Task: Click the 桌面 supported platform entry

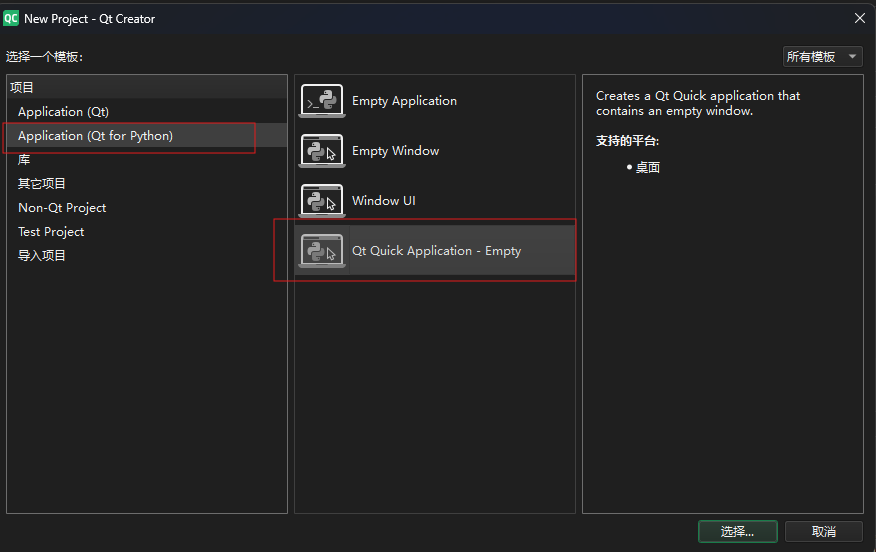Action: pos(648,168)
